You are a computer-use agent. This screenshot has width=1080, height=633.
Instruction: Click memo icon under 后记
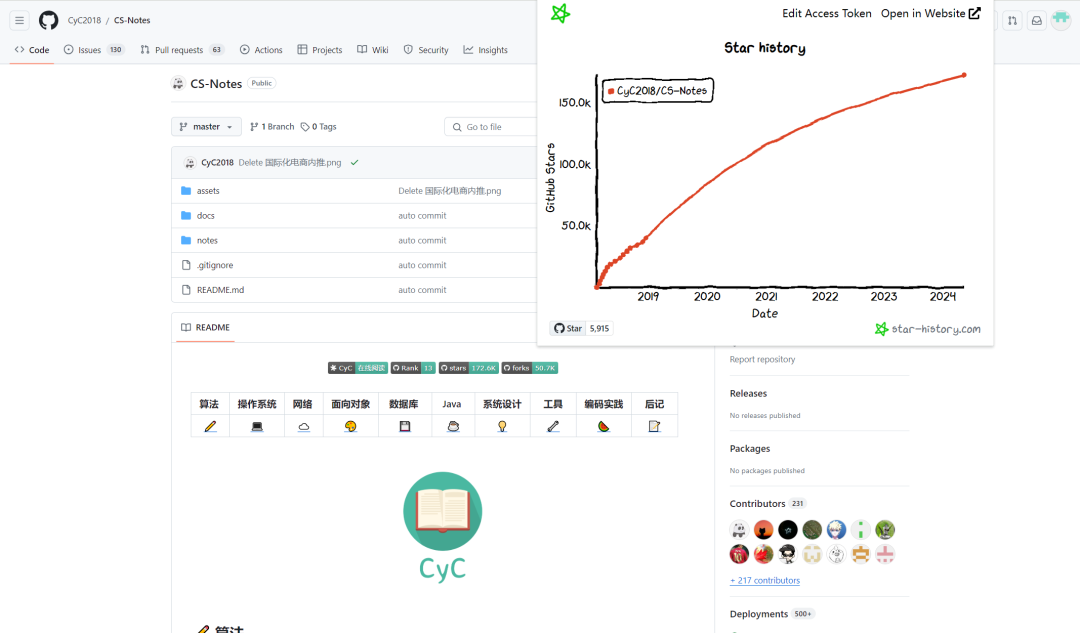(x=654, y=426)
